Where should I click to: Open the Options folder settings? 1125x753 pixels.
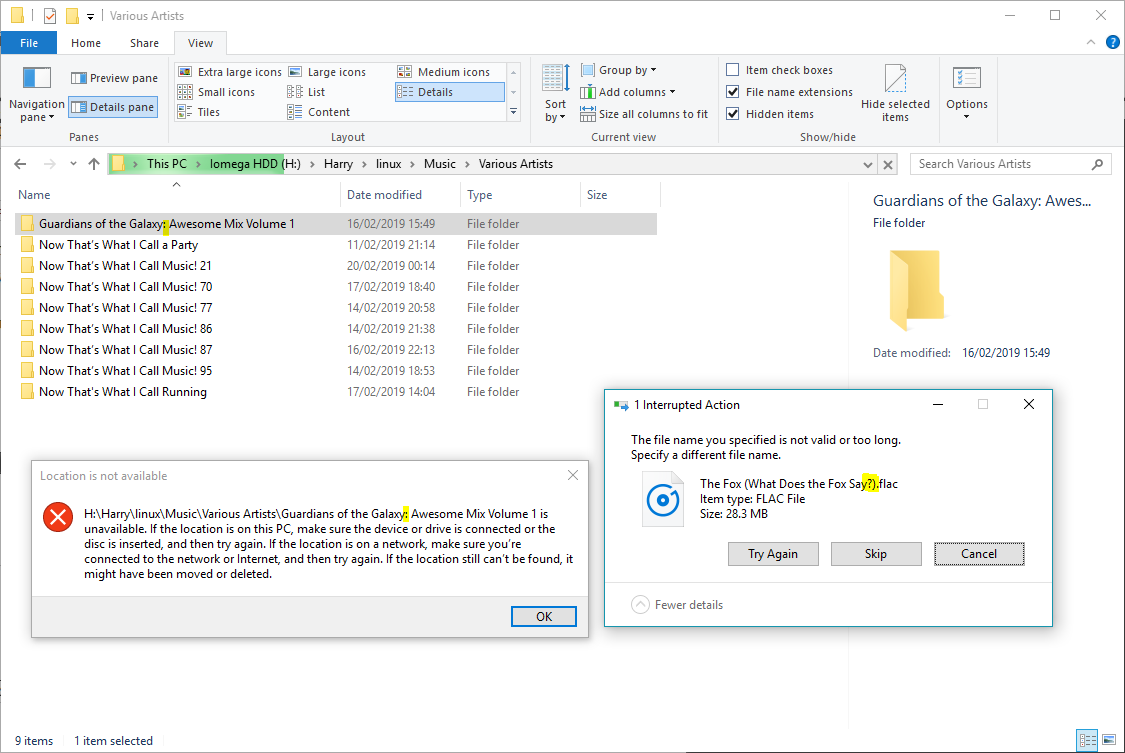[x=966, y=94]
